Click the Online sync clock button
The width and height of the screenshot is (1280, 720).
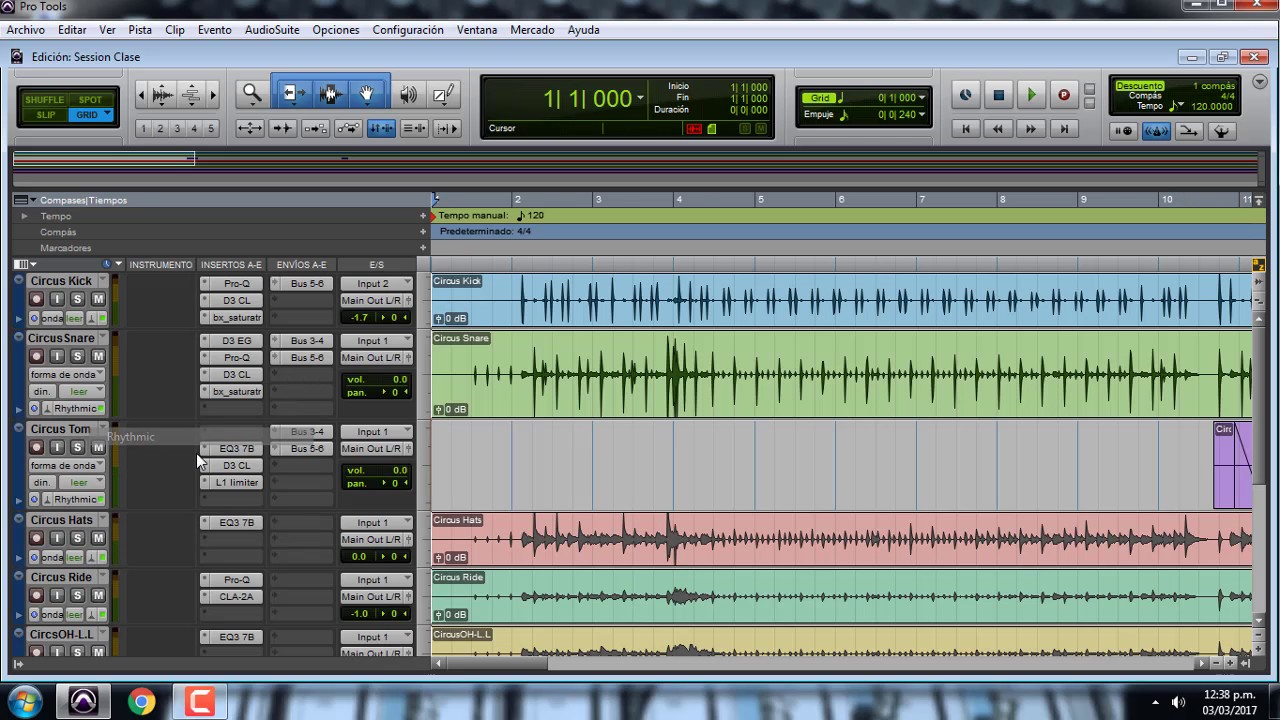[965, 95]
